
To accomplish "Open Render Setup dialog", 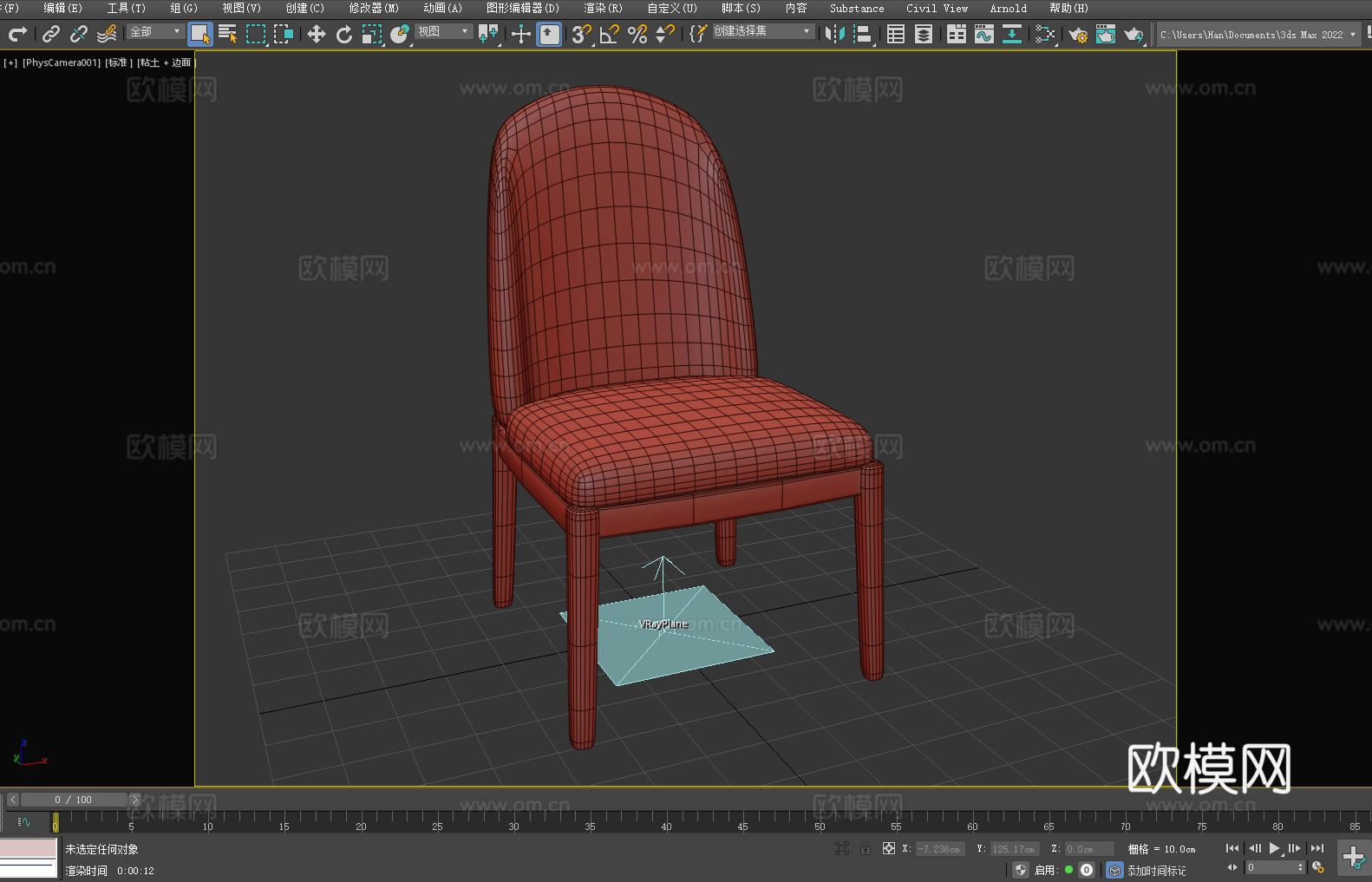I will [1078, 34].
